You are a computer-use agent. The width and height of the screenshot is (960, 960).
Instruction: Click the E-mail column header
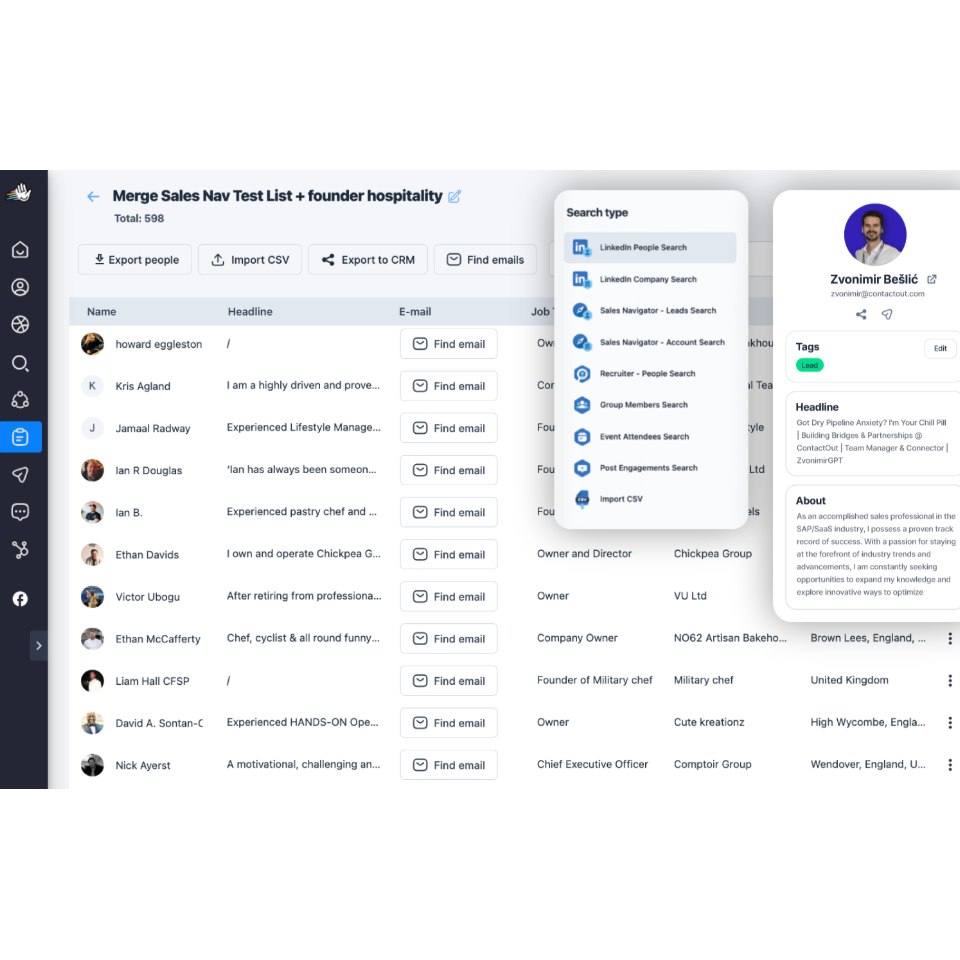pos(415,312)
